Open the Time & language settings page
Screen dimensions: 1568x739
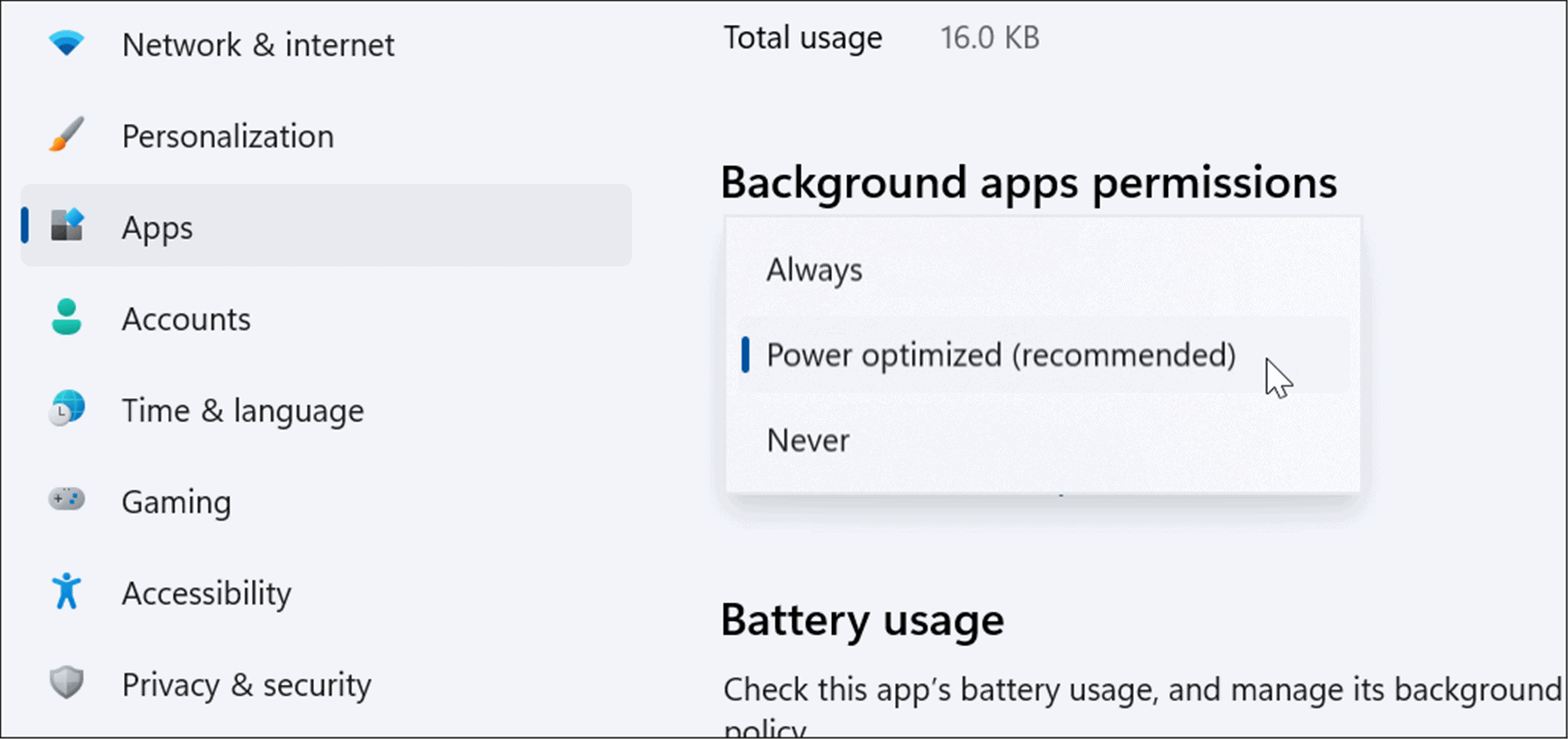point(243,410)
